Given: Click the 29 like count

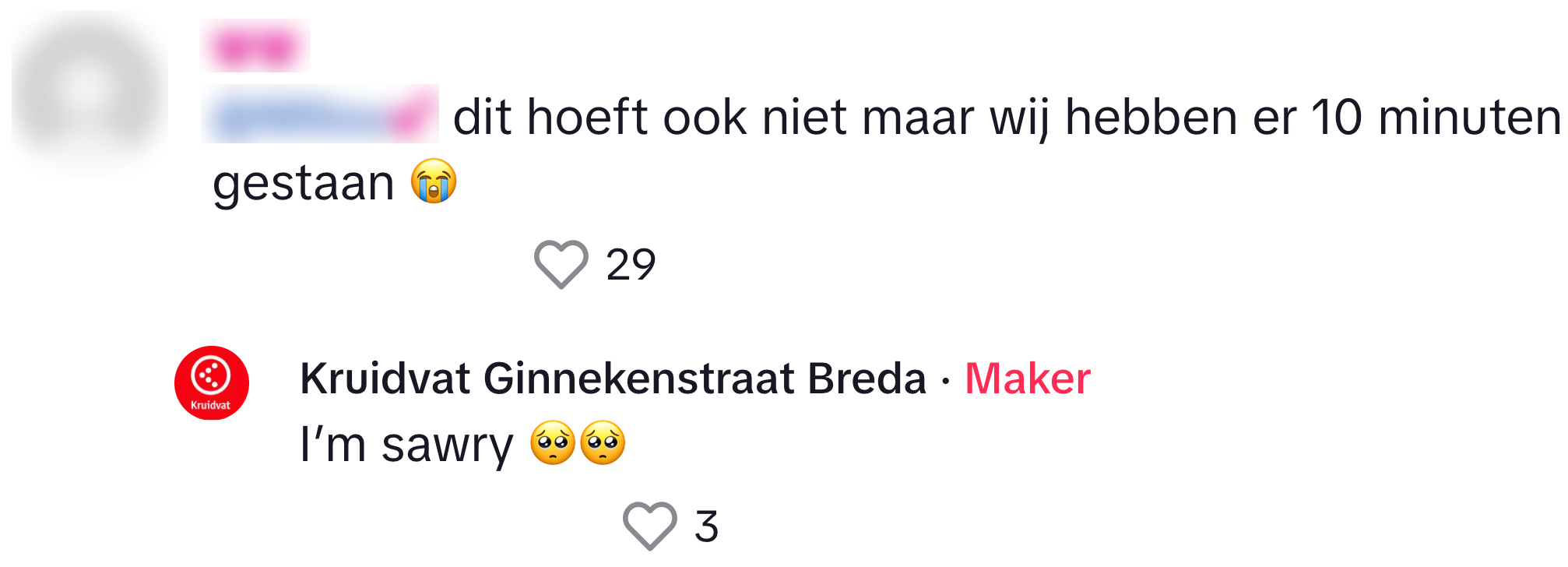Looking at the screenshot, I should 631,265.
